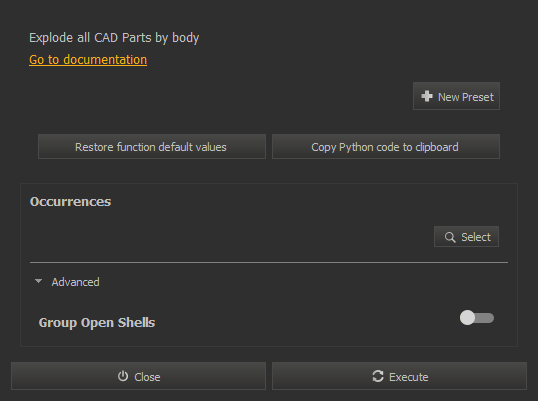This screenshot has width=538, height=401.
Task: Create a New Preset
Action: (456, 96)
